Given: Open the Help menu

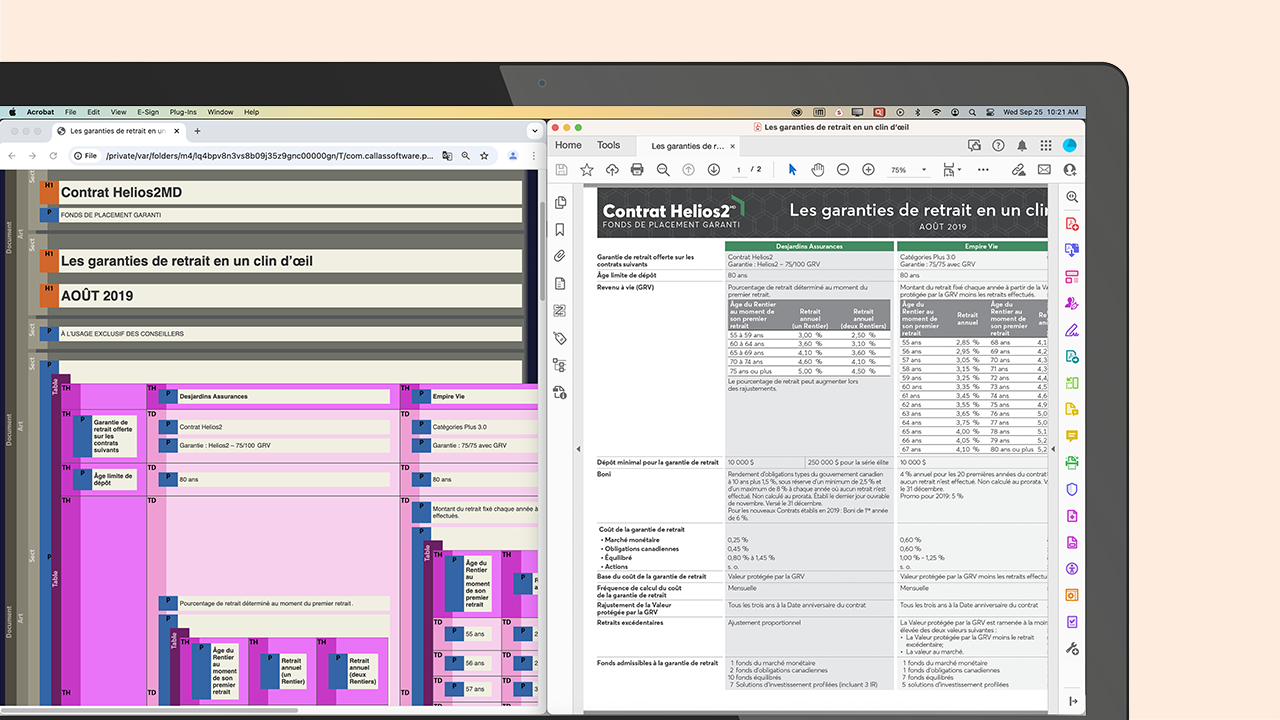Looking at the screenshot, I should (252, 112).
